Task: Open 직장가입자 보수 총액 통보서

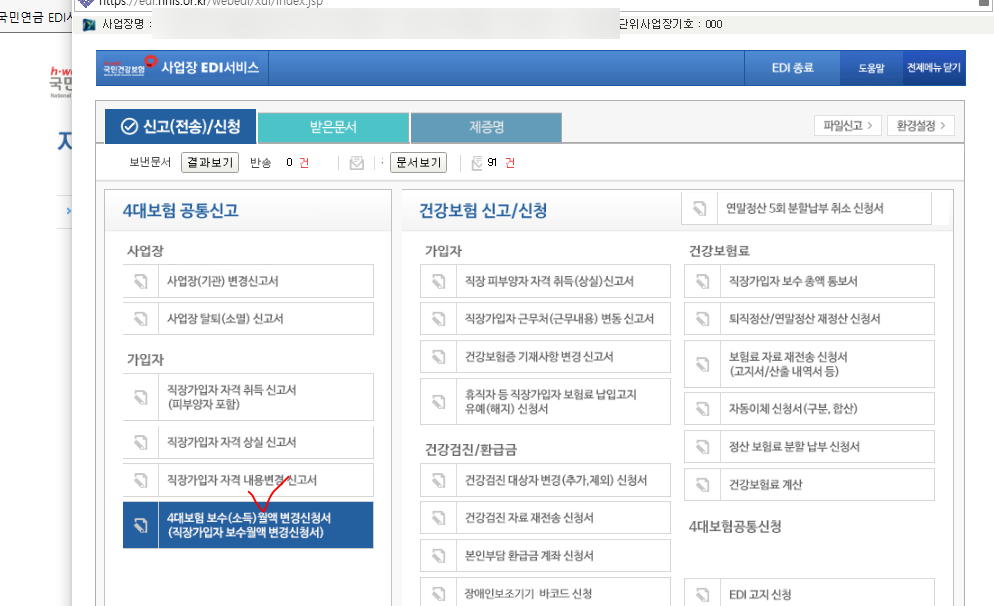Action: [810, 281]
